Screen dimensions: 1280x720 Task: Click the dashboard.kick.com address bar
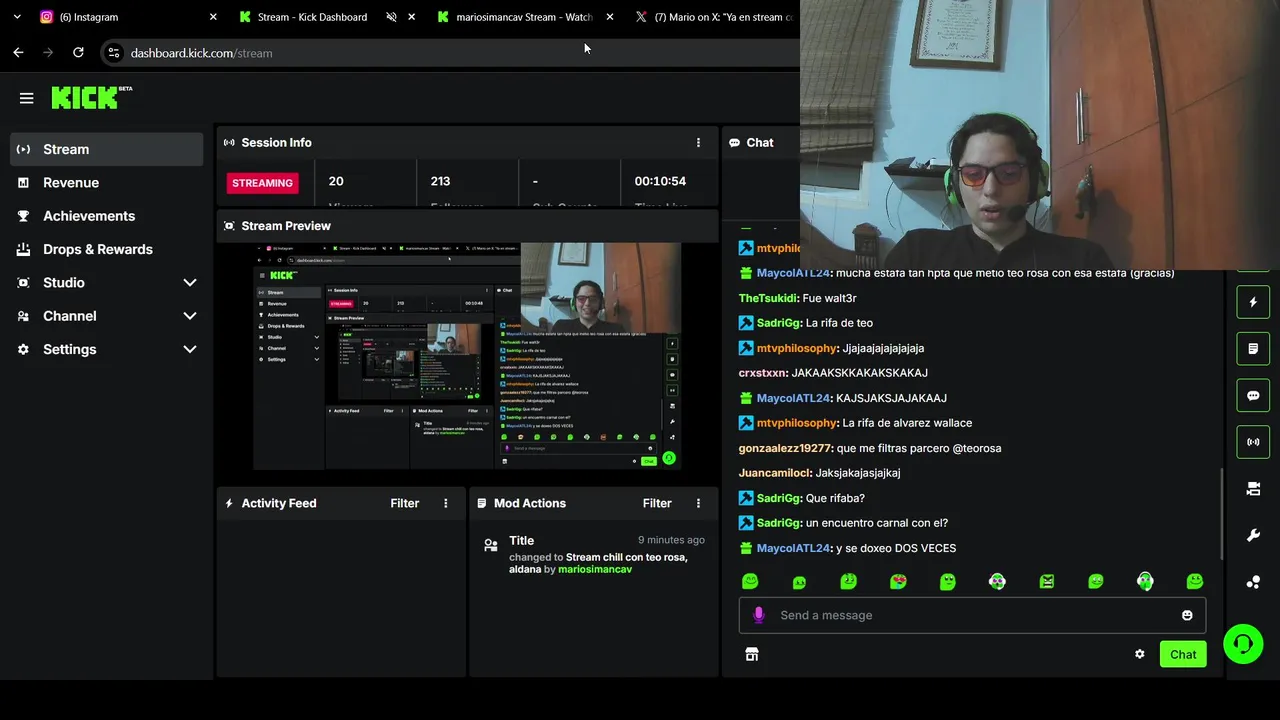[x=450, y=53]
